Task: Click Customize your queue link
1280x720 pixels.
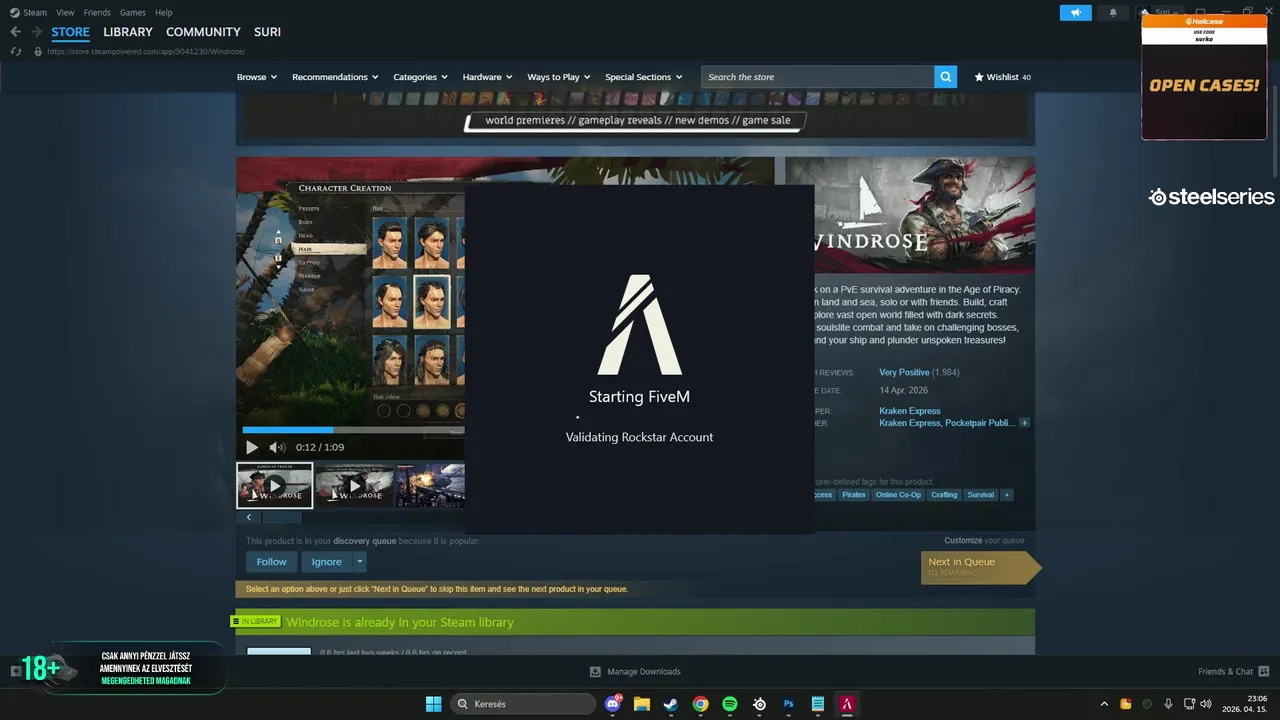Action: 984,541
